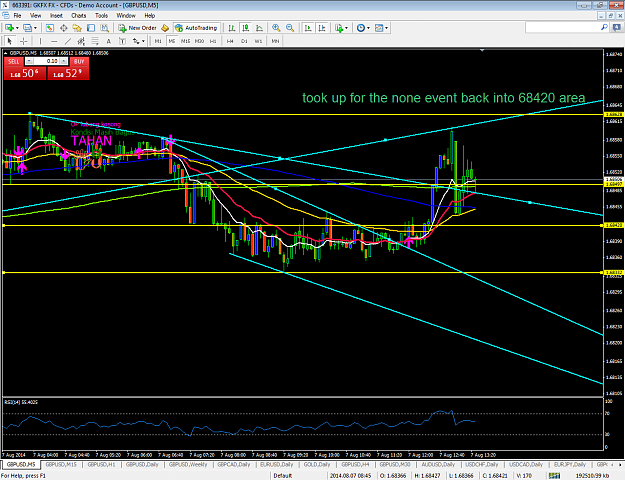Switch to the EURUSD,Daily chart tab

coord(277,464)
